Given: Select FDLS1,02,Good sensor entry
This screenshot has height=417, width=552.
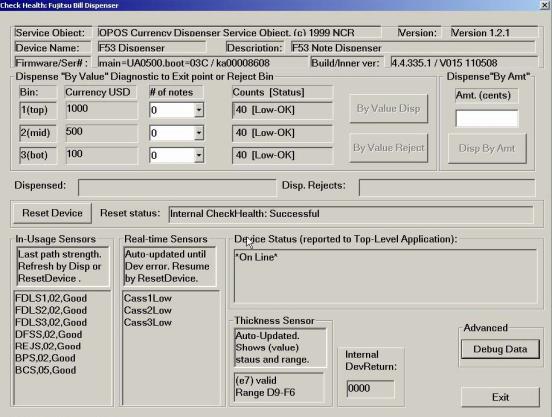Looking at the screenshot, I should pos(51,298).
